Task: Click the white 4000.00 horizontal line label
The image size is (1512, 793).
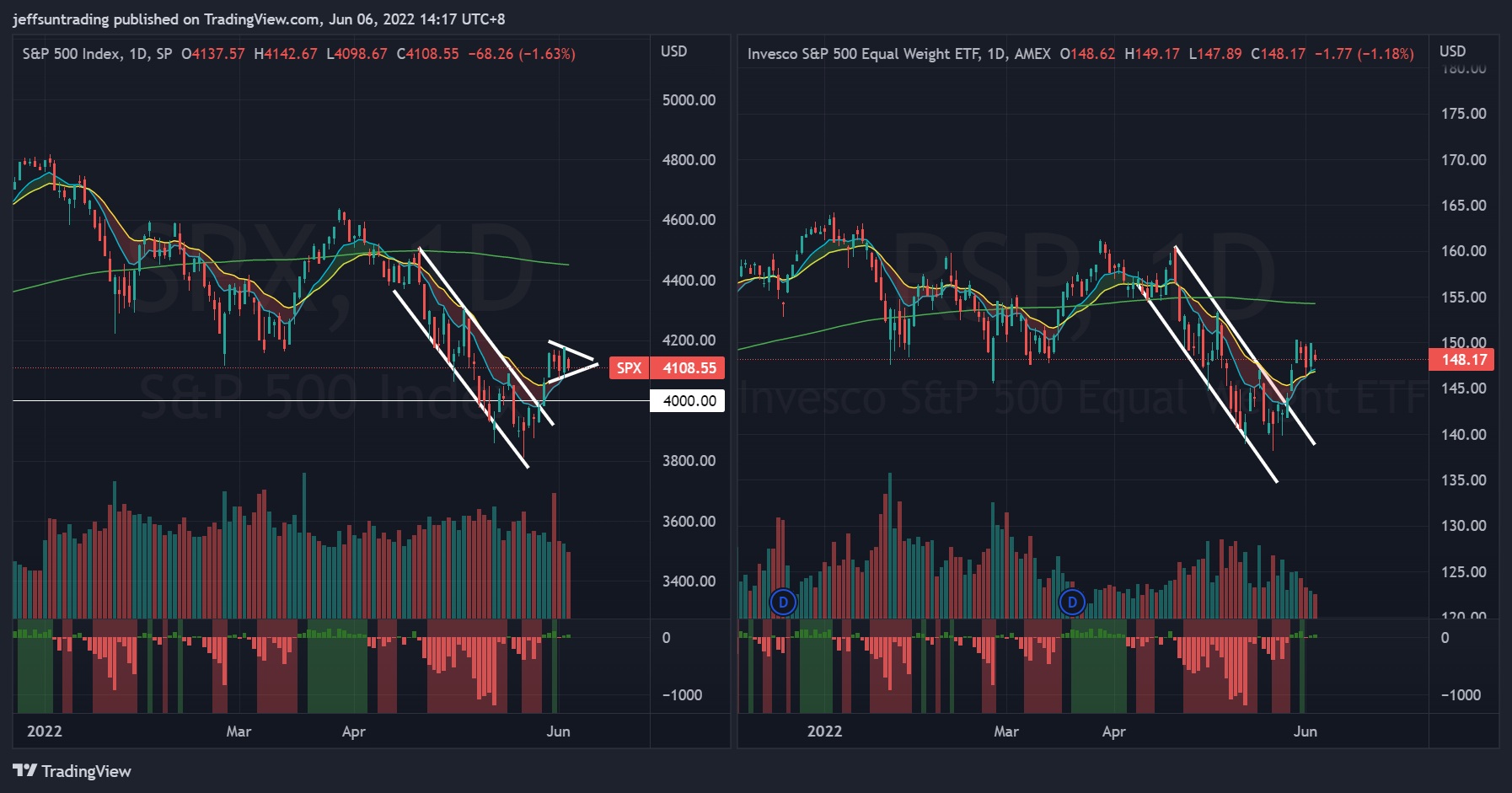Action: point(689,401)
